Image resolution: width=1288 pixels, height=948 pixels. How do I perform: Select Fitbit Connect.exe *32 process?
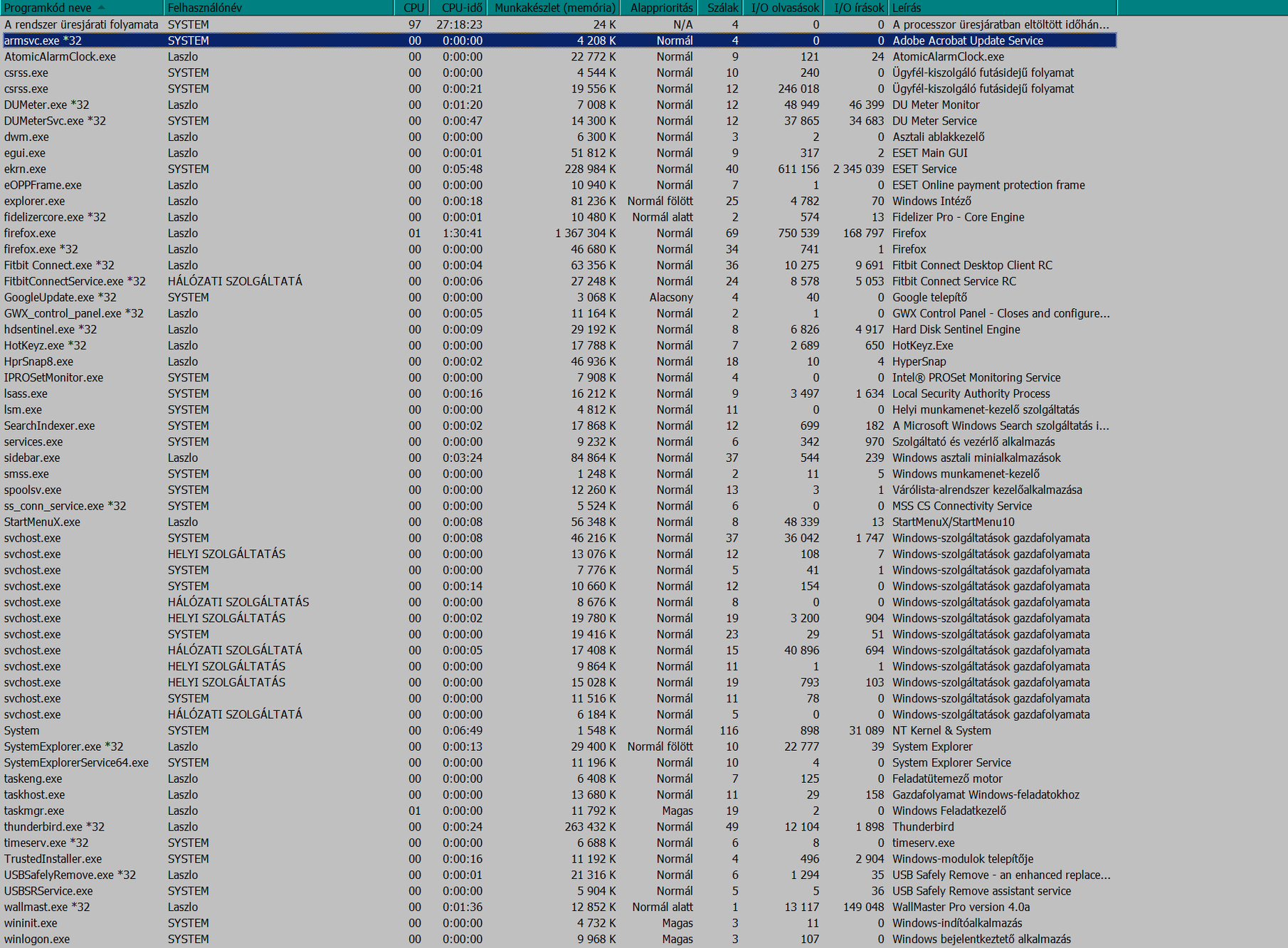click(559, 265)
